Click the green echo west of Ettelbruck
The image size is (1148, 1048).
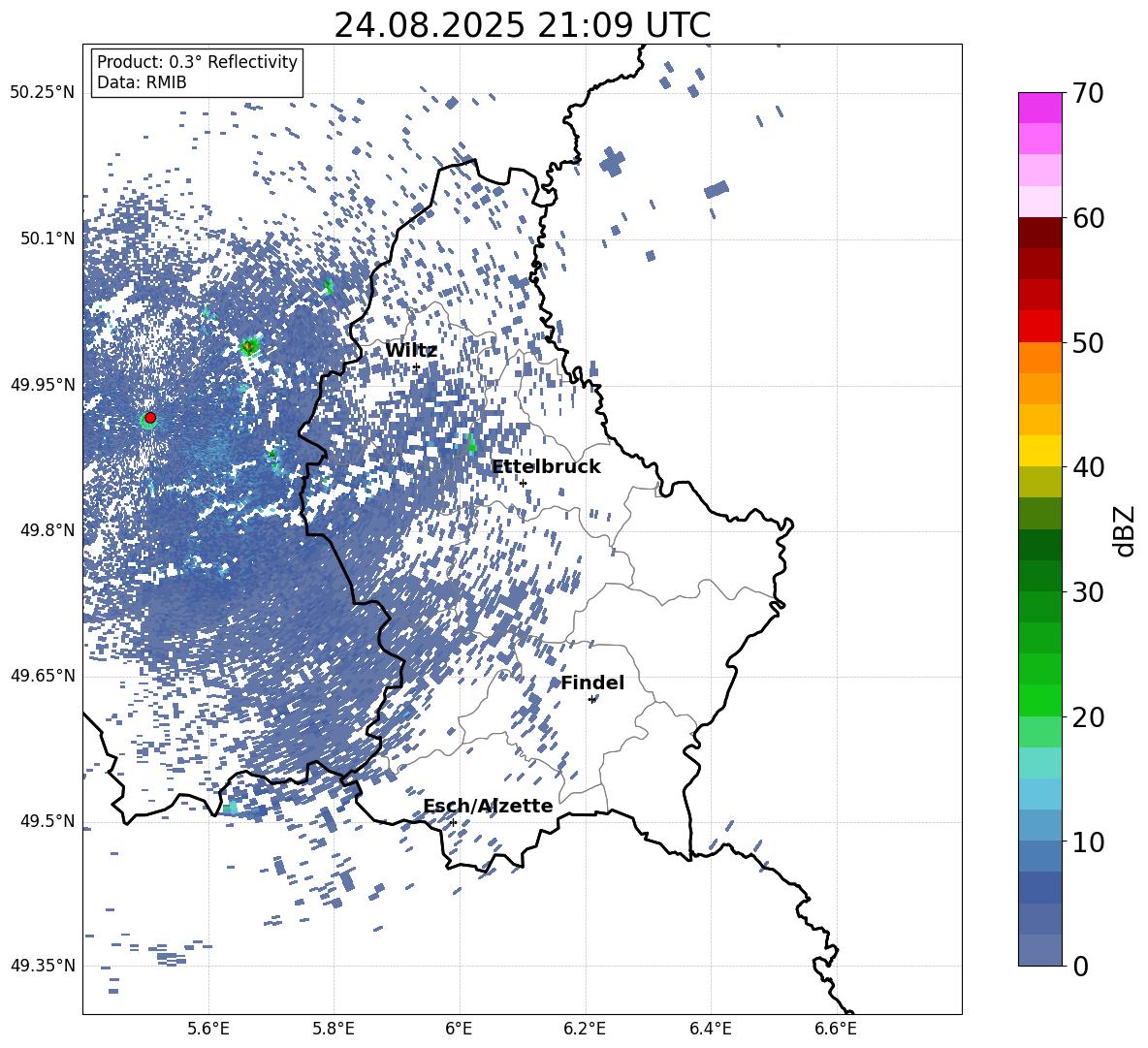click(471, 442)
